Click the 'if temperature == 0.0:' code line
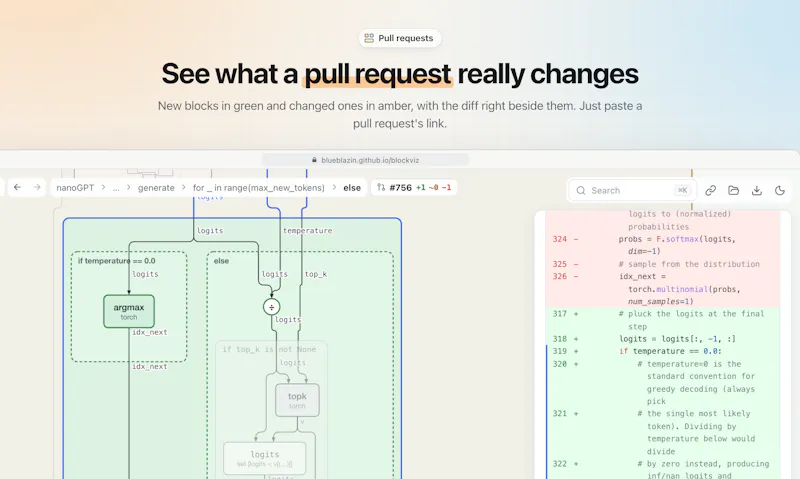 pos(670,351)
